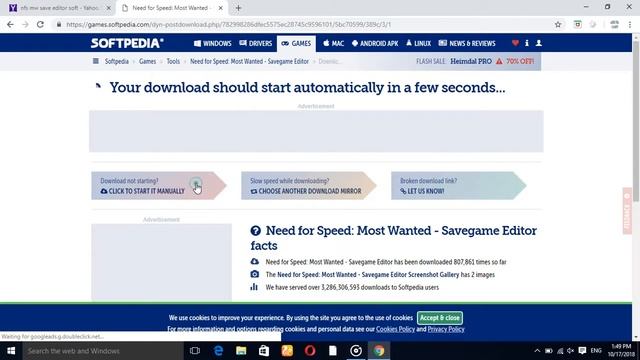Open the circular recorder app on taskbar
The width and height of the screenshot is (640, 360).
click(x=356, y=351)
